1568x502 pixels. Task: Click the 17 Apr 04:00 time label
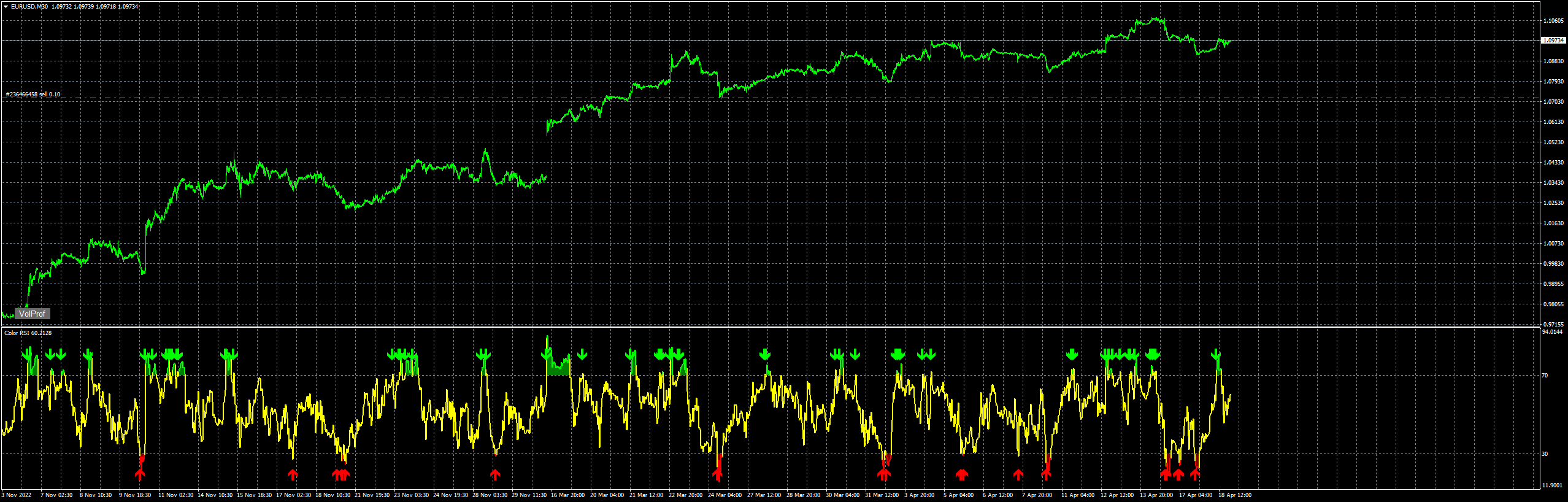coord(1196,495)
